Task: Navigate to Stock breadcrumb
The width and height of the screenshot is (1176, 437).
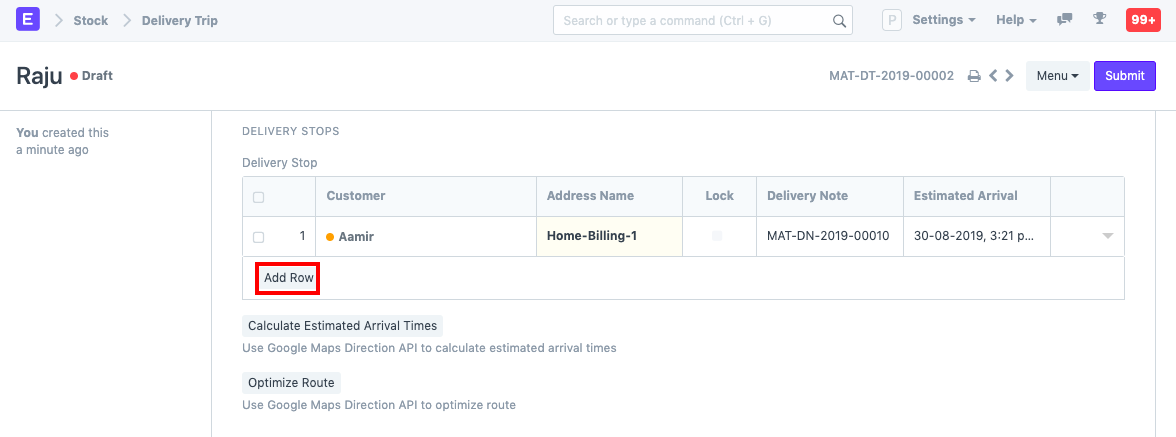Action: point(91,20)
